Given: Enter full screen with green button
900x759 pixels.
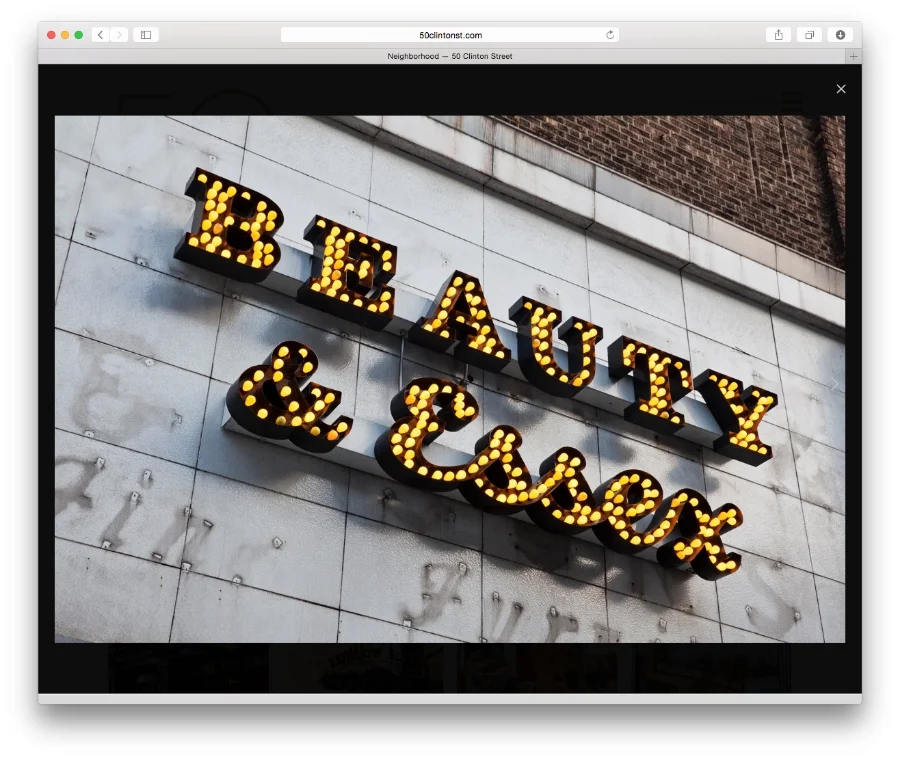Looking at the screenshot, I should pos(79,35).
